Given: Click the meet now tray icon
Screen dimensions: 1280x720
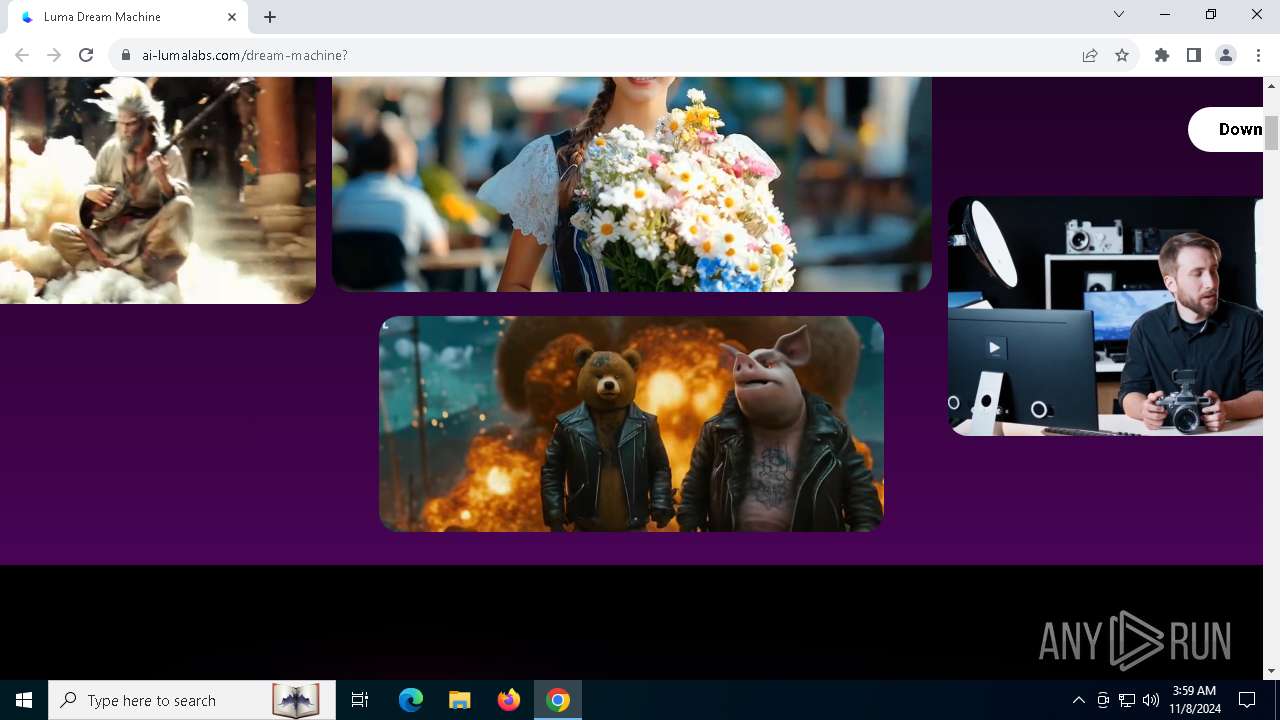Looking at the screenshot, I should [x=1103, y=700].
